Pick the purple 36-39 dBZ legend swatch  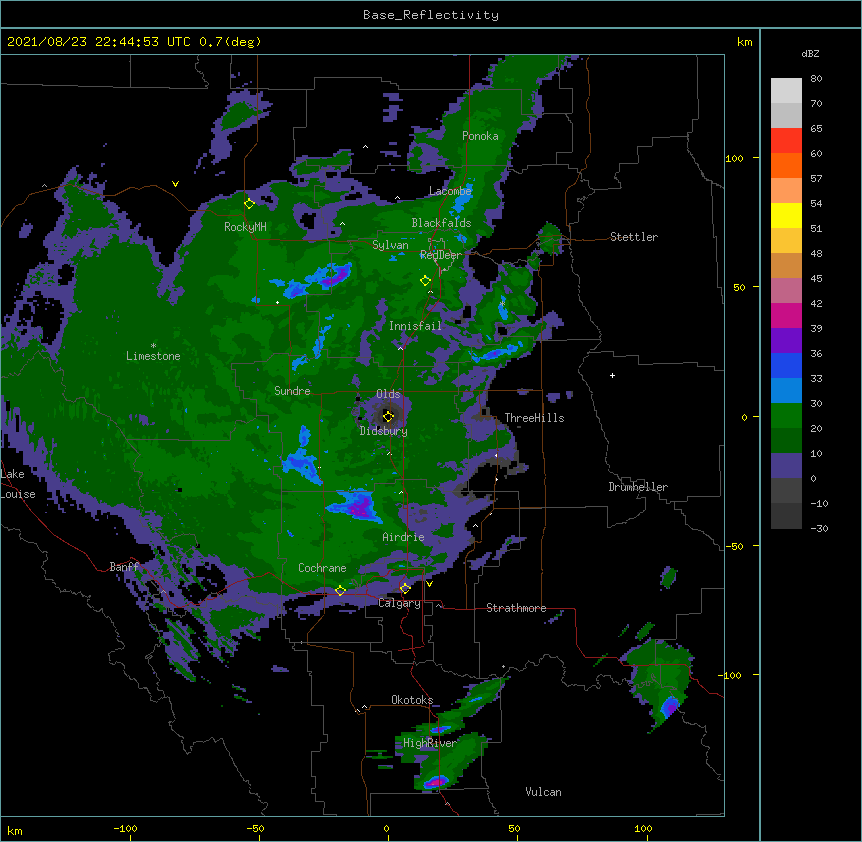(786, 341)
